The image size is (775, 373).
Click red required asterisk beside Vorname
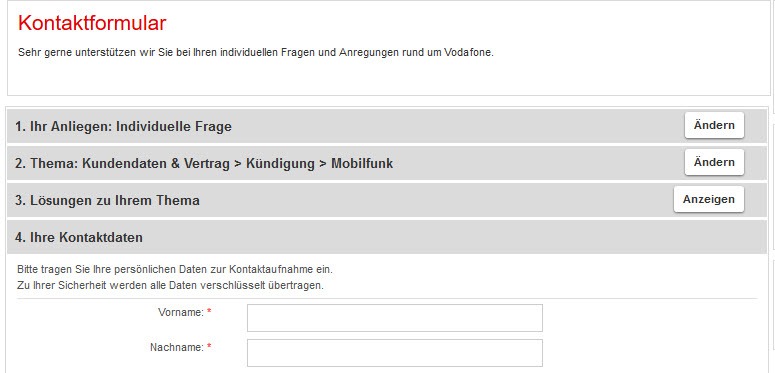tap(209, 312)
